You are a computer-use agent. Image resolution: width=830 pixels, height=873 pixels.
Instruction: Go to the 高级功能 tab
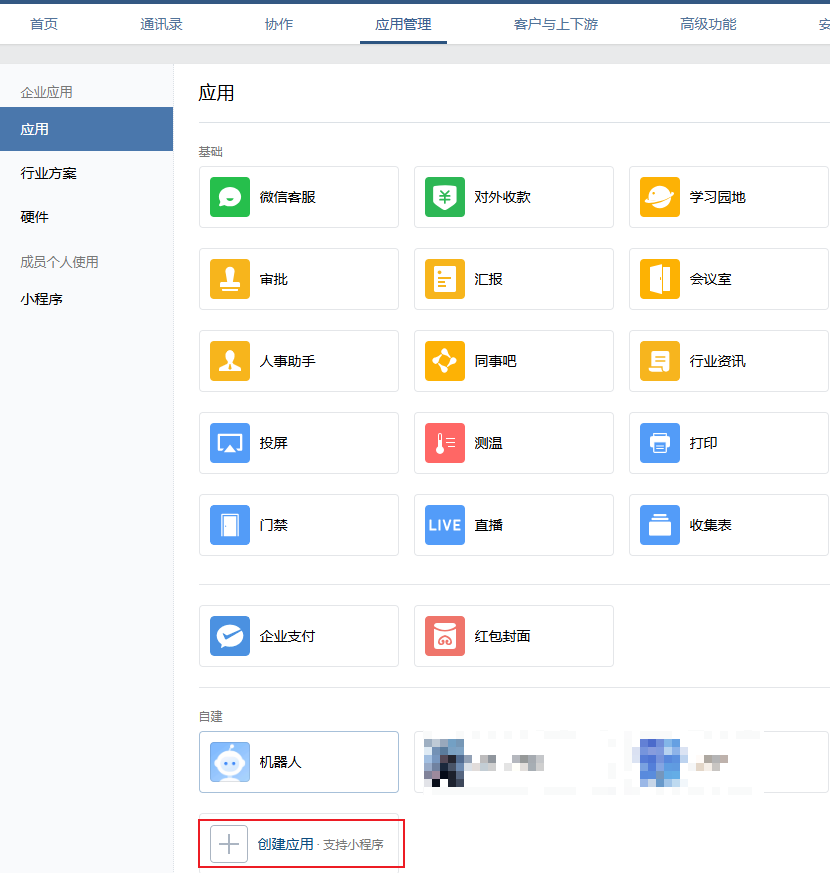pos(708,24)
